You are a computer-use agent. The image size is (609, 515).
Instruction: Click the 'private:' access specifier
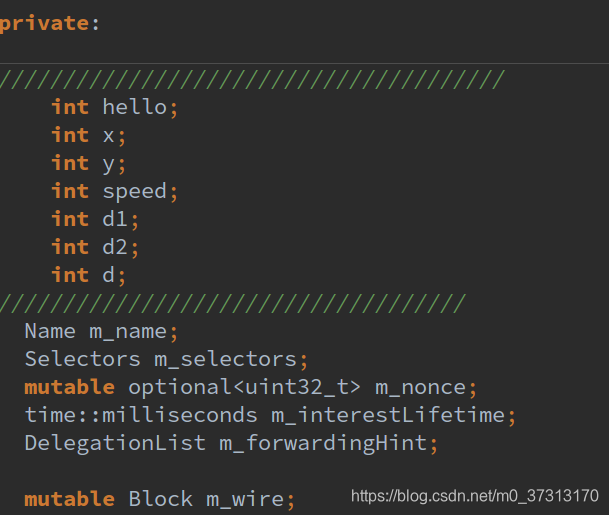50,23
